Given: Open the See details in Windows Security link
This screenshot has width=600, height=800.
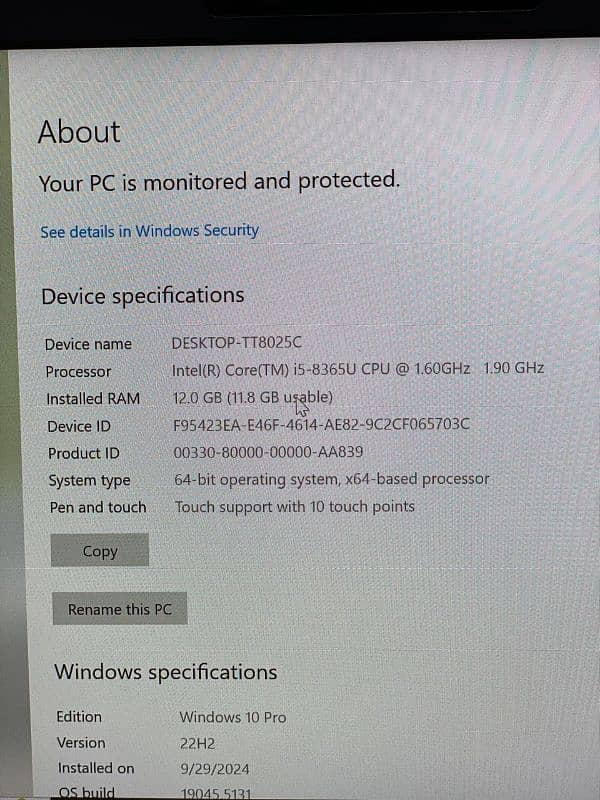Looking at the screenshot, I should coord(149,231).
